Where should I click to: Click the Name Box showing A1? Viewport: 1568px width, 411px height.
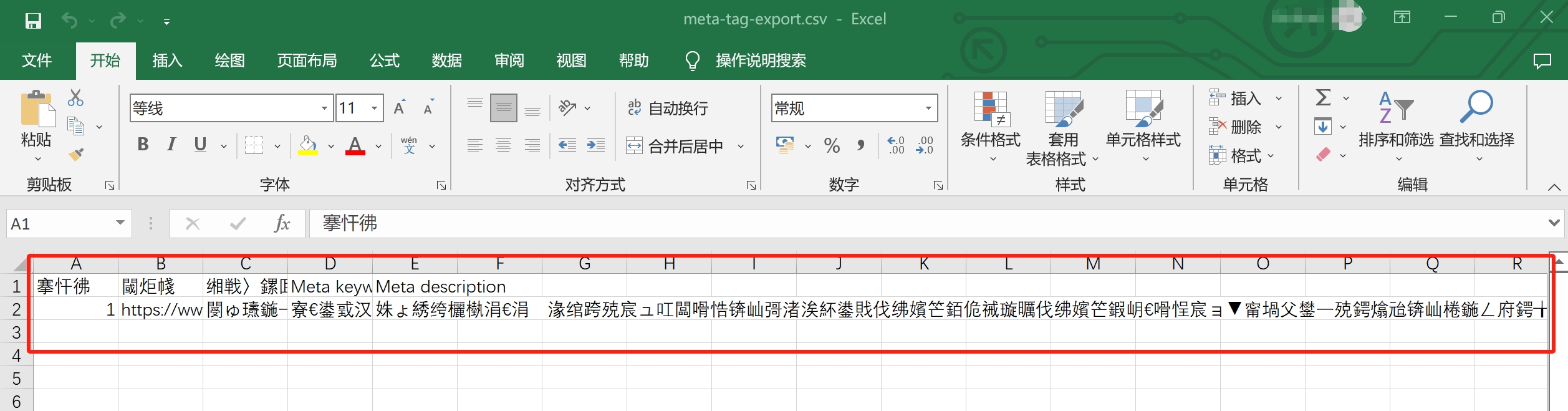point(59,224)
